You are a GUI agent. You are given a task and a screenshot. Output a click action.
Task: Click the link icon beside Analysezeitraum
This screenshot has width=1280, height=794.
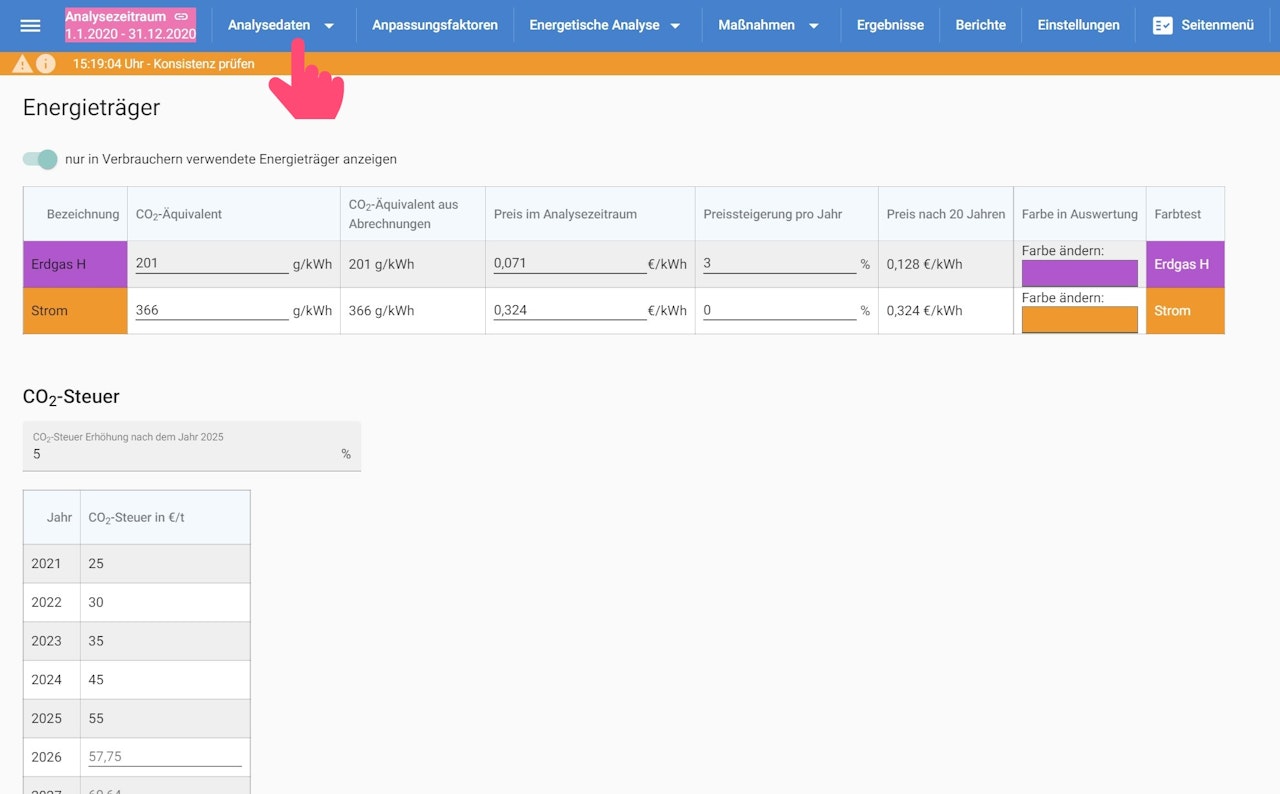[181, 16]
